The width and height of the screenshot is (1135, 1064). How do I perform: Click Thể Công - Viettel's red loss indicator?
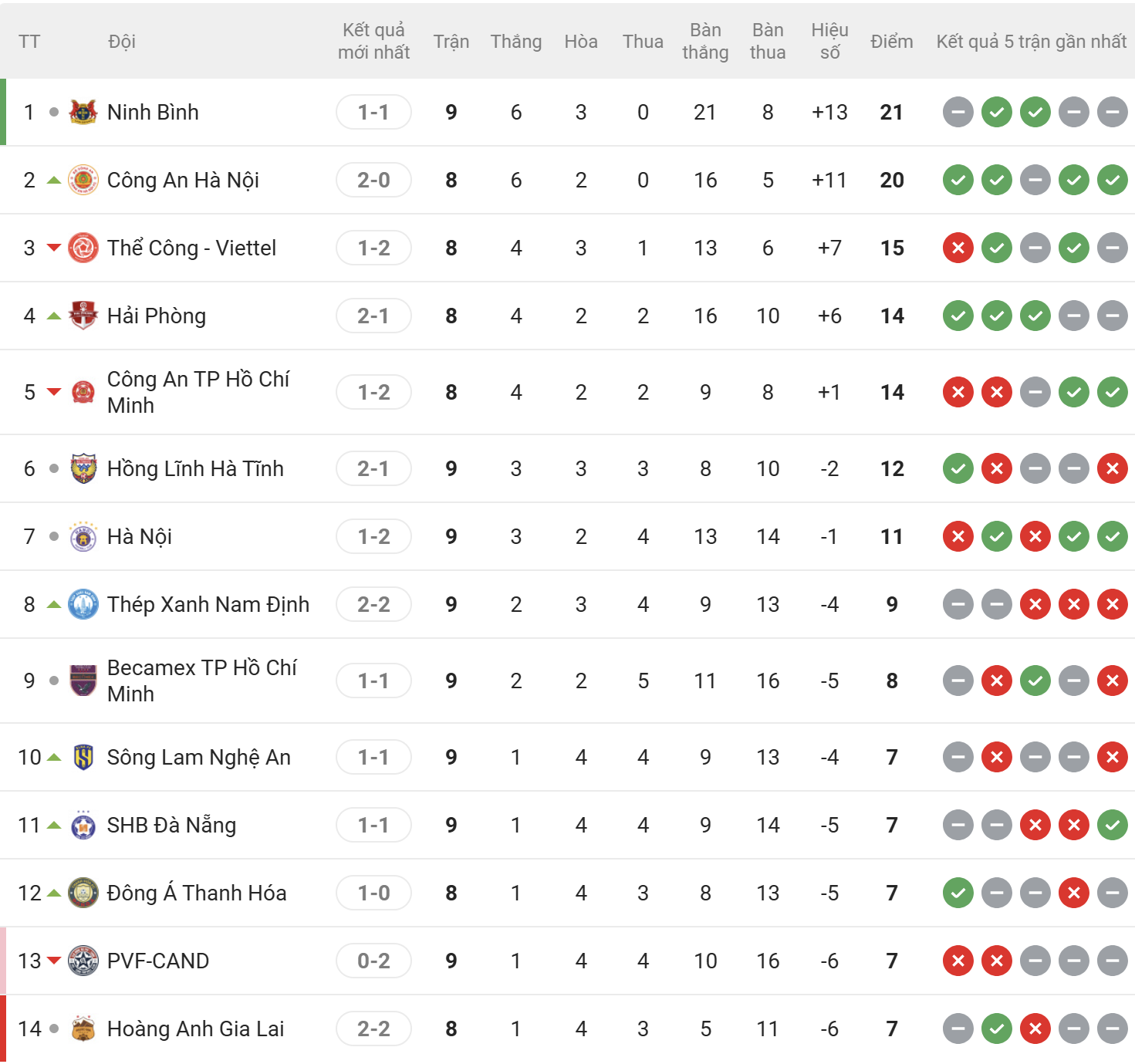[958, 248]
